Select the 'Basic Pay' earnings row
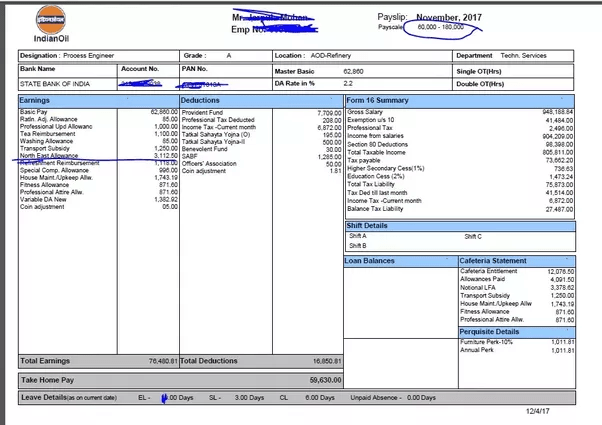This screenshot has width=602, height=425. [x=99, y=112]
